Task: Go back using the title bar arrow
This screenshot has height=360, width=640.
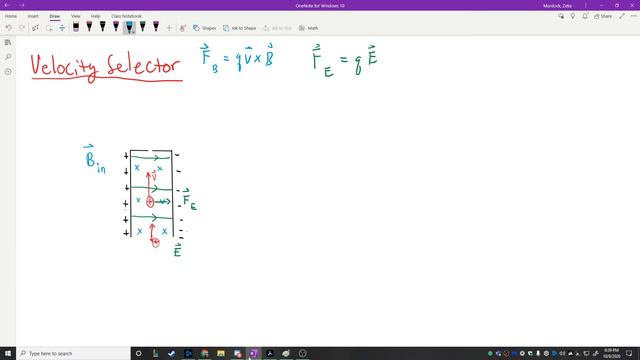Action: (7, 5)
